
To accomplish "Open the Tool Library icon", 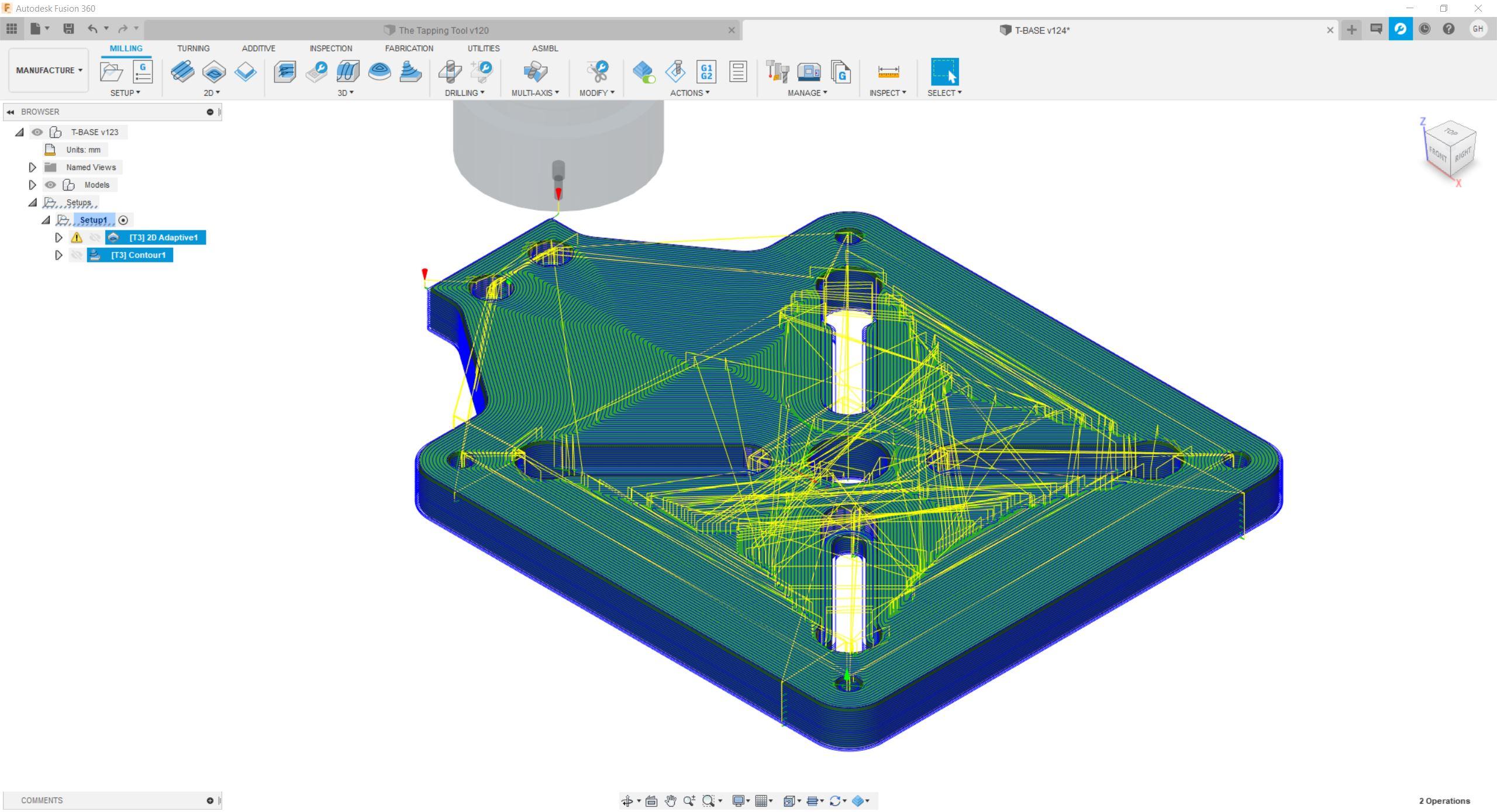I will 777,71.
